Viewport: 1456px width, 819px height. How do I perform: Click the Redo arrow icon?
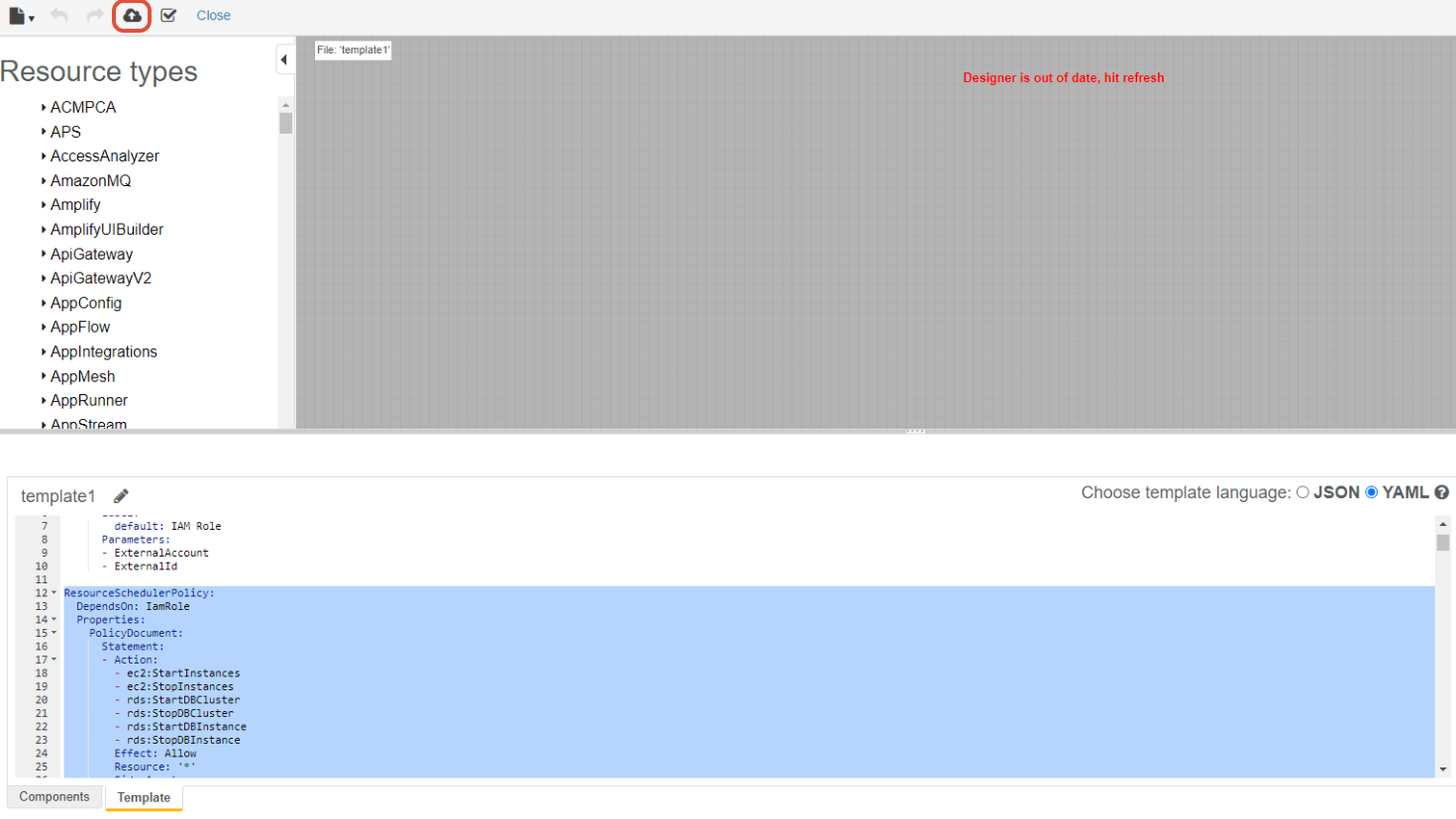(x=95, y=16)
